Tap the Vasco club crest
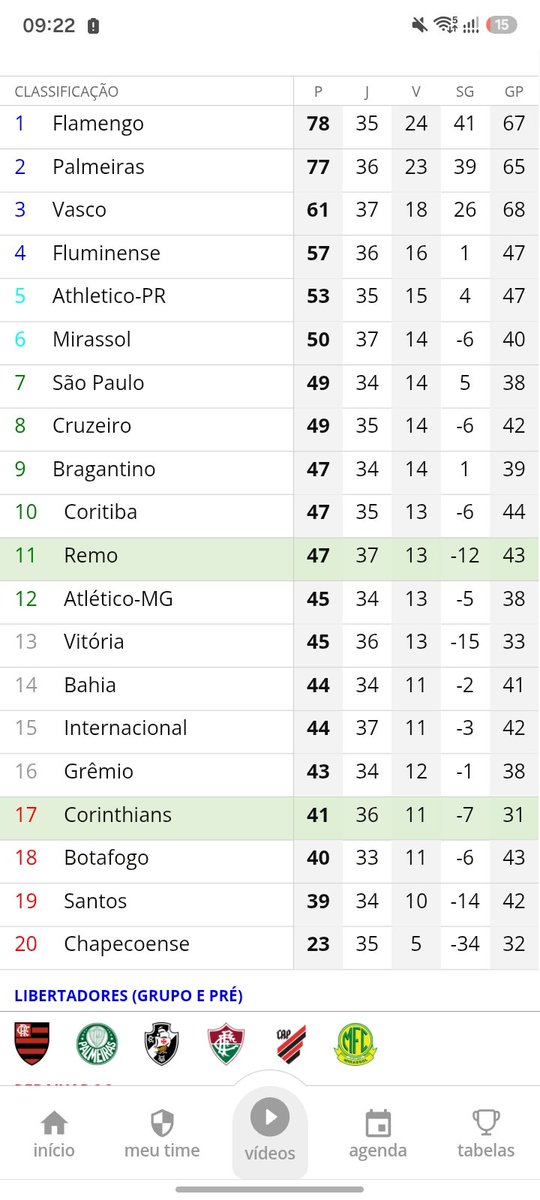The height and width of the screenshot is (1200, 540). point(161,1043)
